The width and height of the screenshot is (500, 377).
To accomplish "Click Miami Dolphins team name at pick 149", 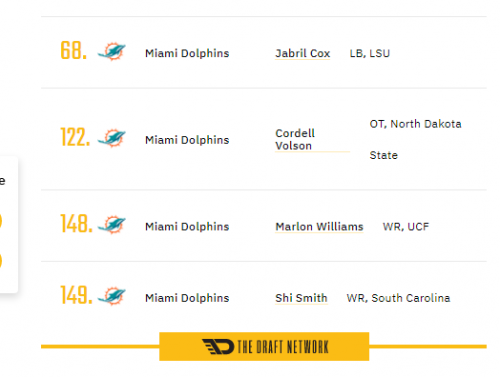I will [187, 298].
